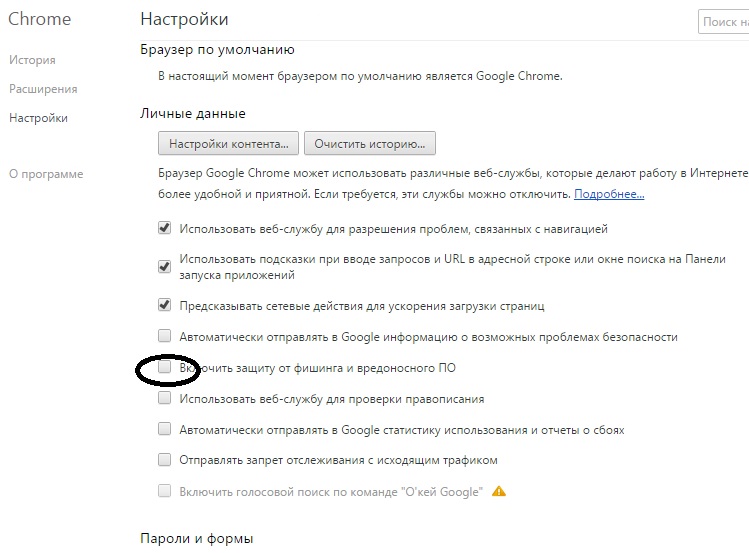Focus the settings search field
This screenshot has height=553, width=749.
point(725,21)
